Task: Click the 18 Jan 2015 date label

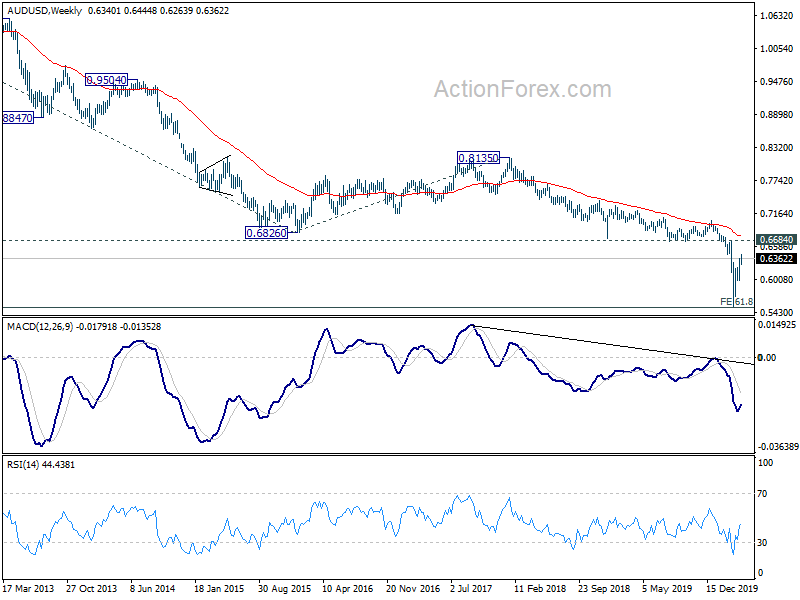Action: pos(219,588)
